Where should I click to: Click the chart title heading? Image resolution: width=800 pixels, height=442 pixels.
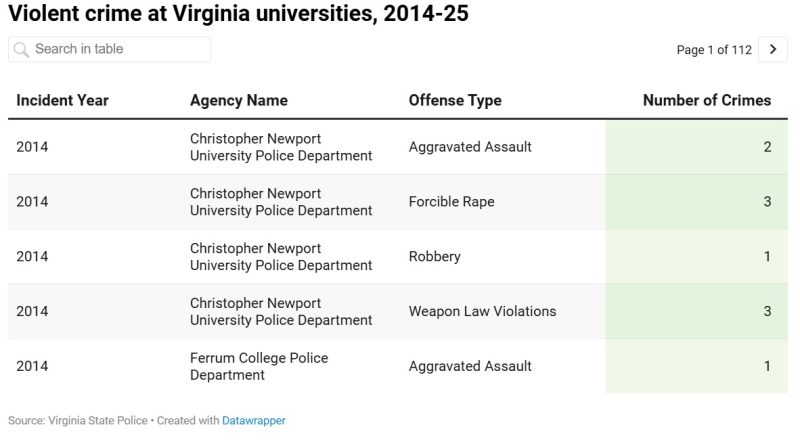click(x=238, y=14)
